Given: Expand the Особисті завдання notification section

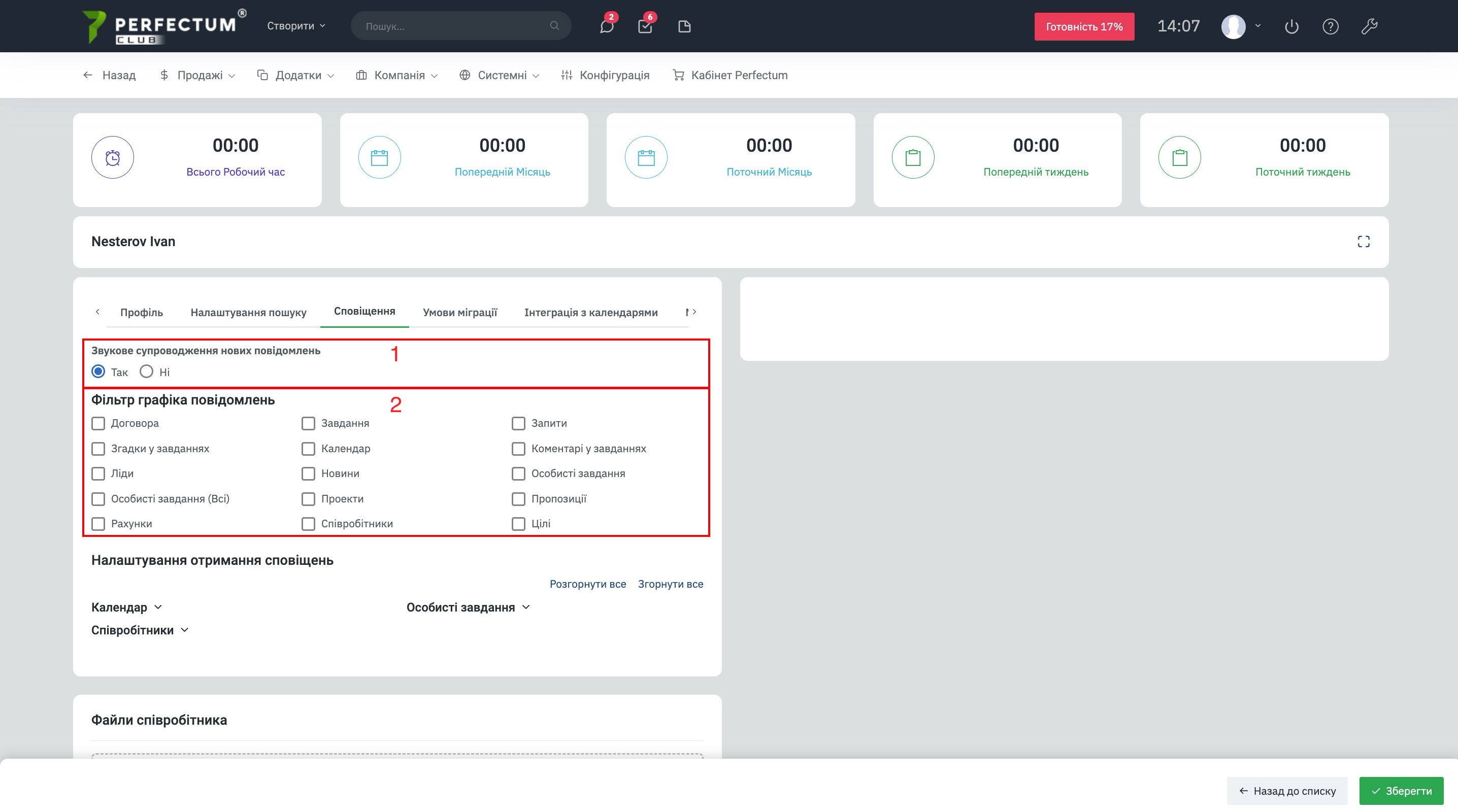Looking at the screenshot, I should click(x=468, y=607).
